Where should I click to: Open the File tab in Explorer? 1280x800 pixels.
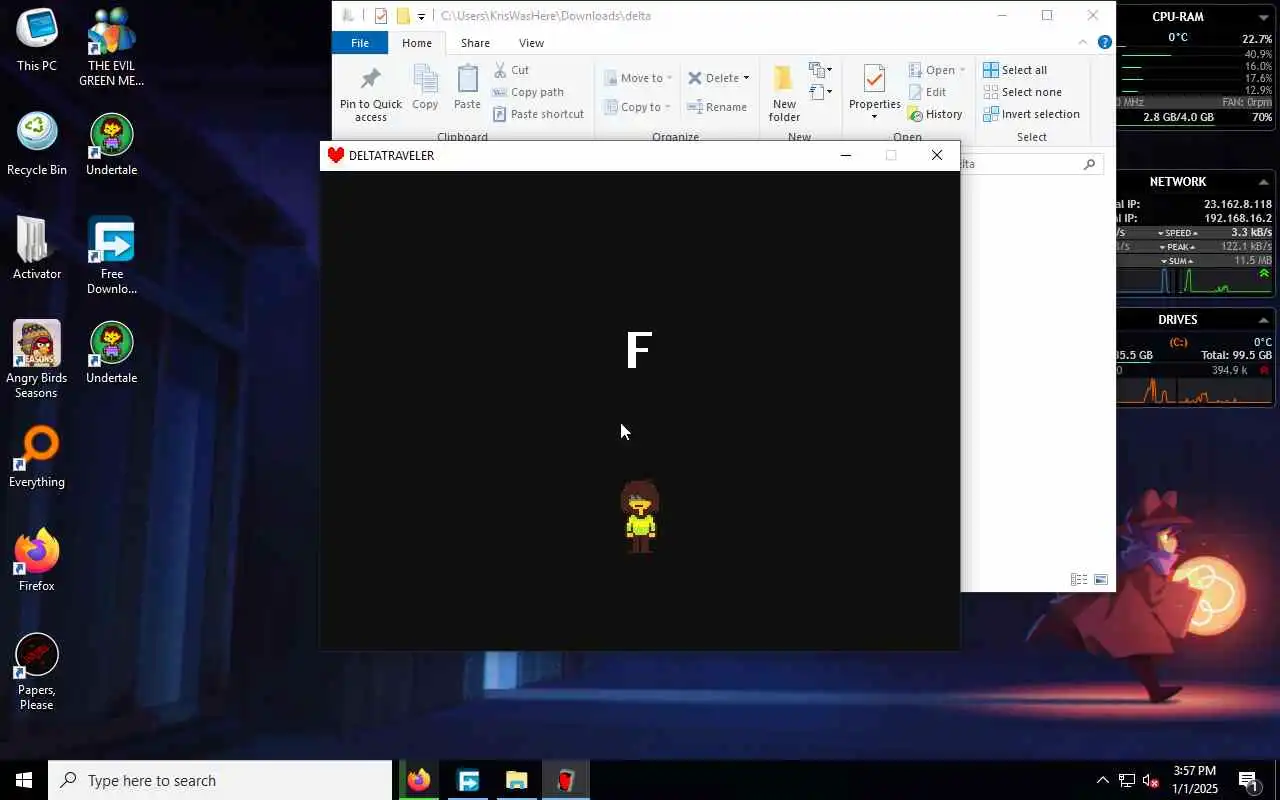click(x=360, y=43)
